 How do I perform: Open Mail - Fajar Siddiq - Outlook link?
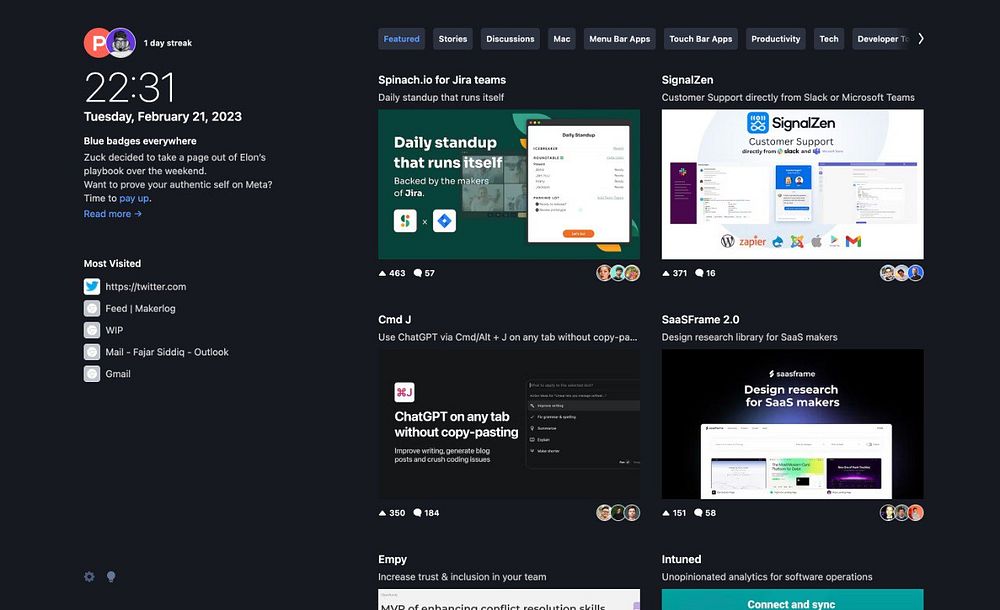pyautogui.click(x=167, y=352)
